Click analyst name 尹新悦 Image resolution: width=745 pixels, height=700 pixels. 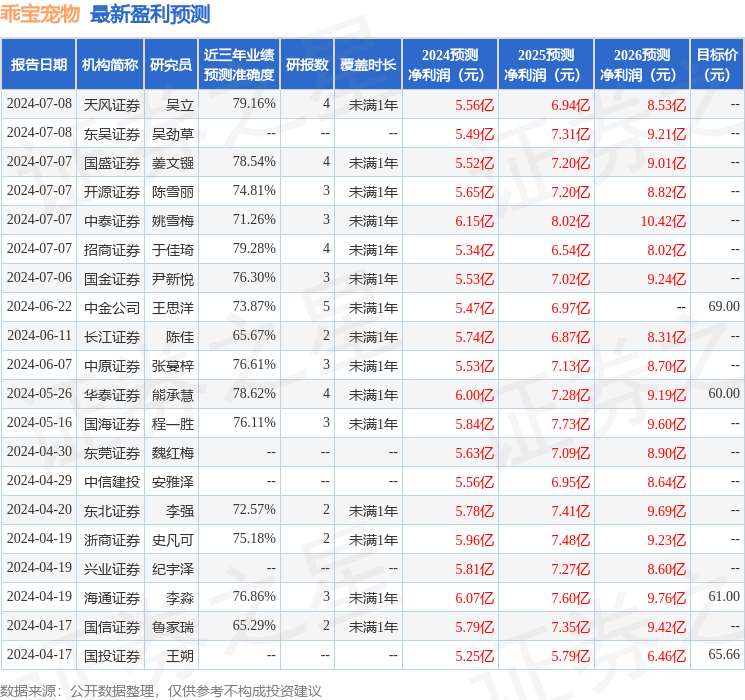tap(172, 279)
